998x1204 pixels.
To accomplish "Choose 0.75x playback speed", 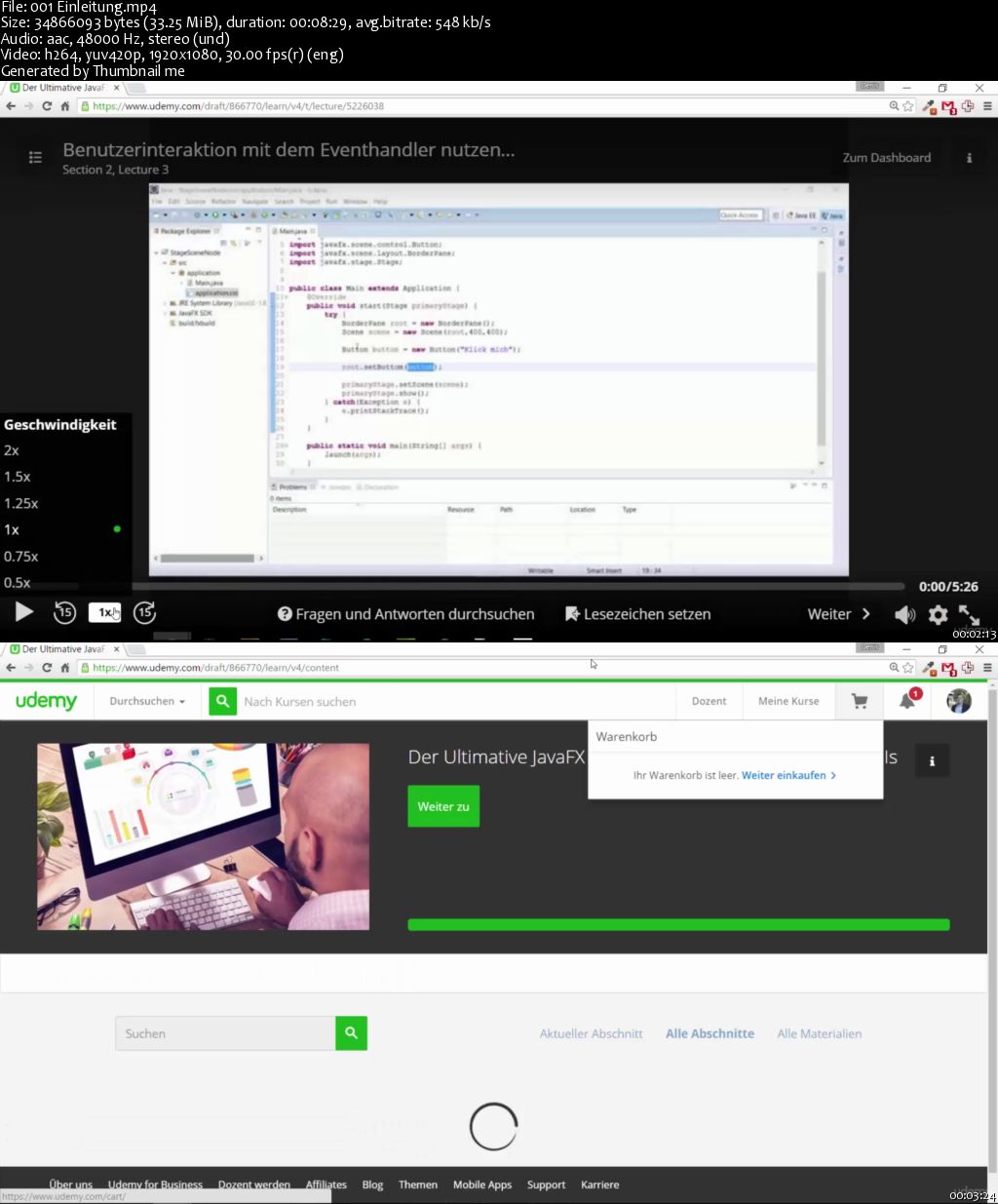I will click(21, 556).
